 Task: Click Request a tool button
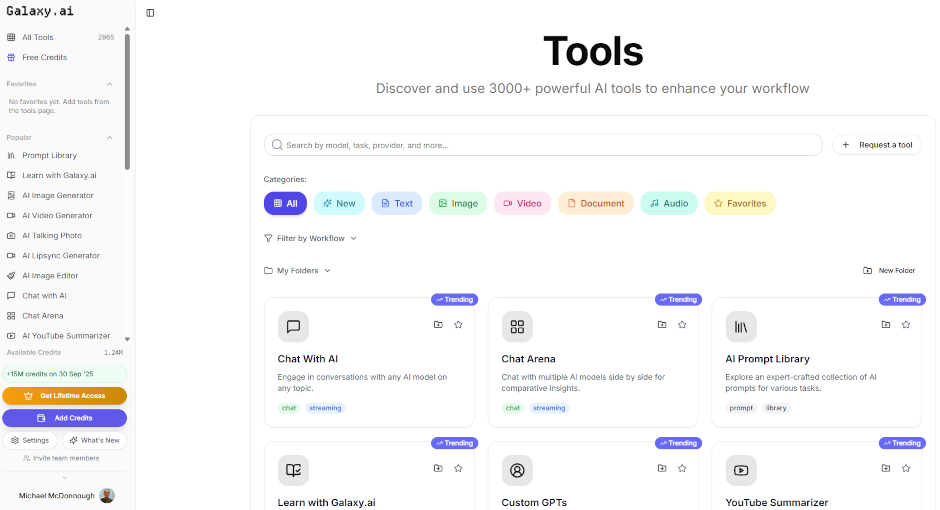click(877, 145)
